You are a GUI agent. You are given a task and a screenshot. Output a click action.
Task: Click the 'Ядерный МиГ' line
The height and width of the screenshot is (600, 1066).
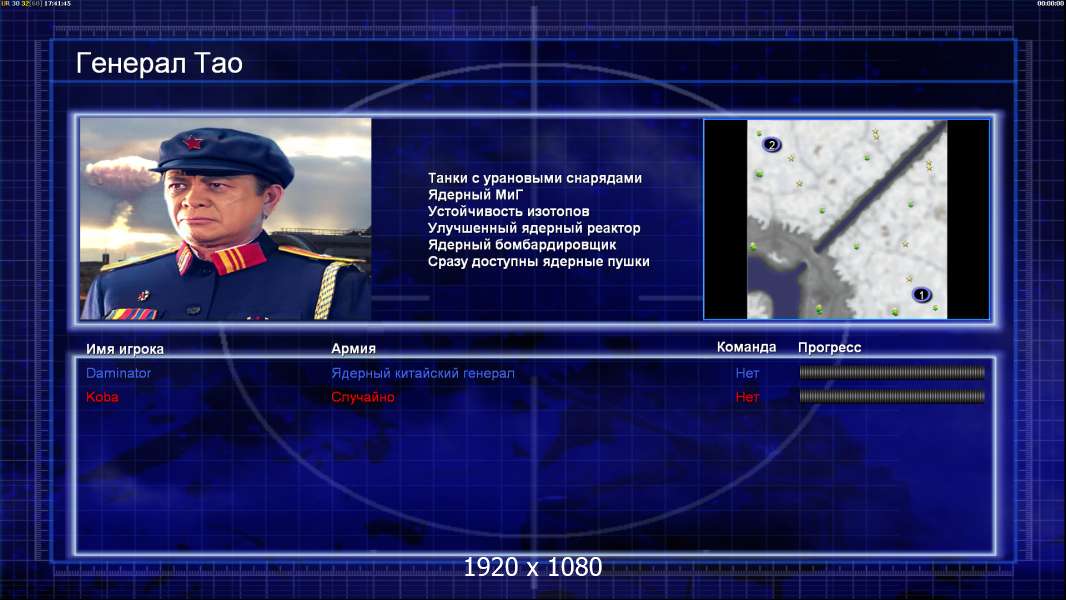point(475,195)
